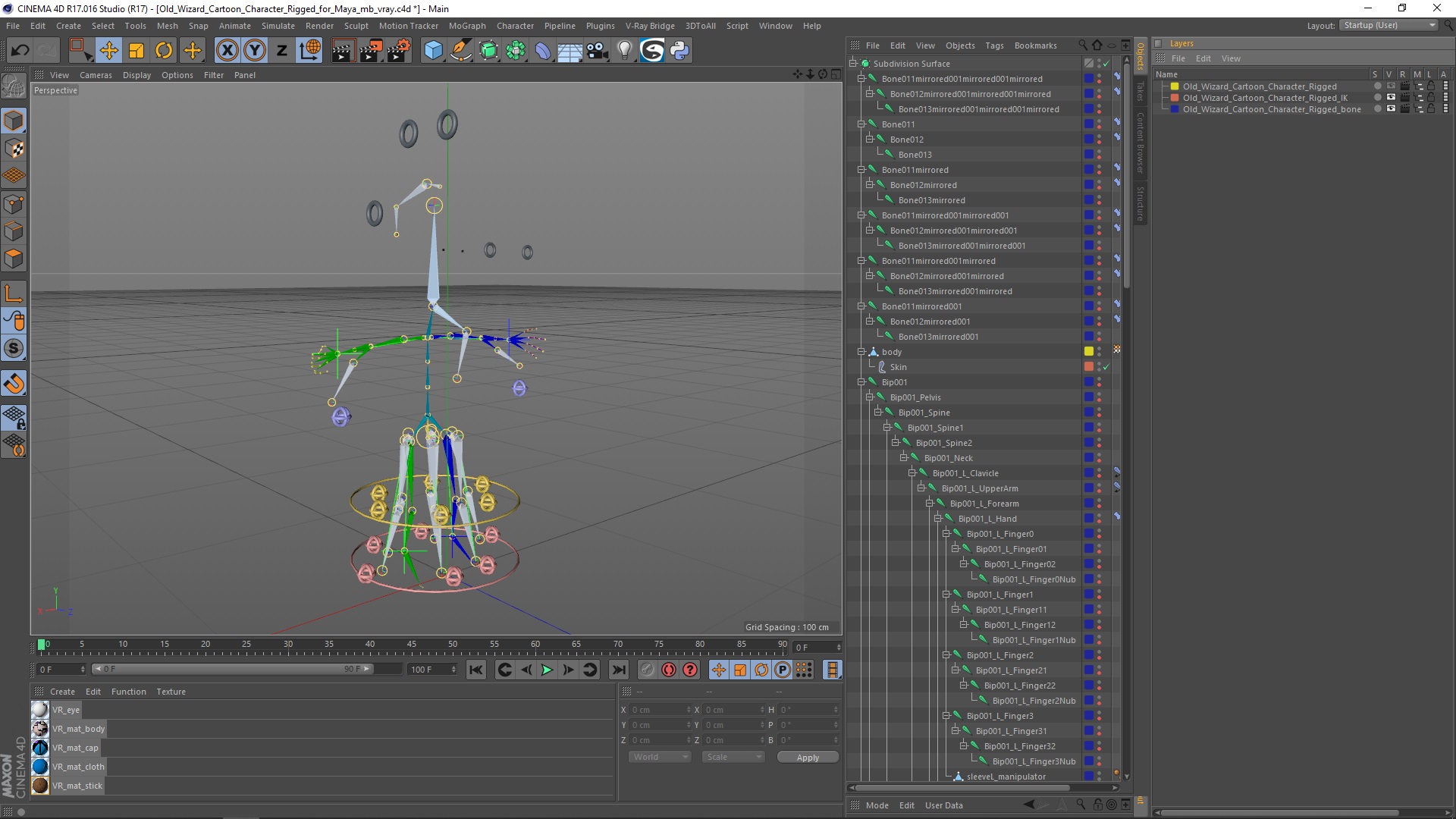Viewport: 1456px width, 819px height.
Task: Open Edit Render Settings icon
Action: pos(398,51)
